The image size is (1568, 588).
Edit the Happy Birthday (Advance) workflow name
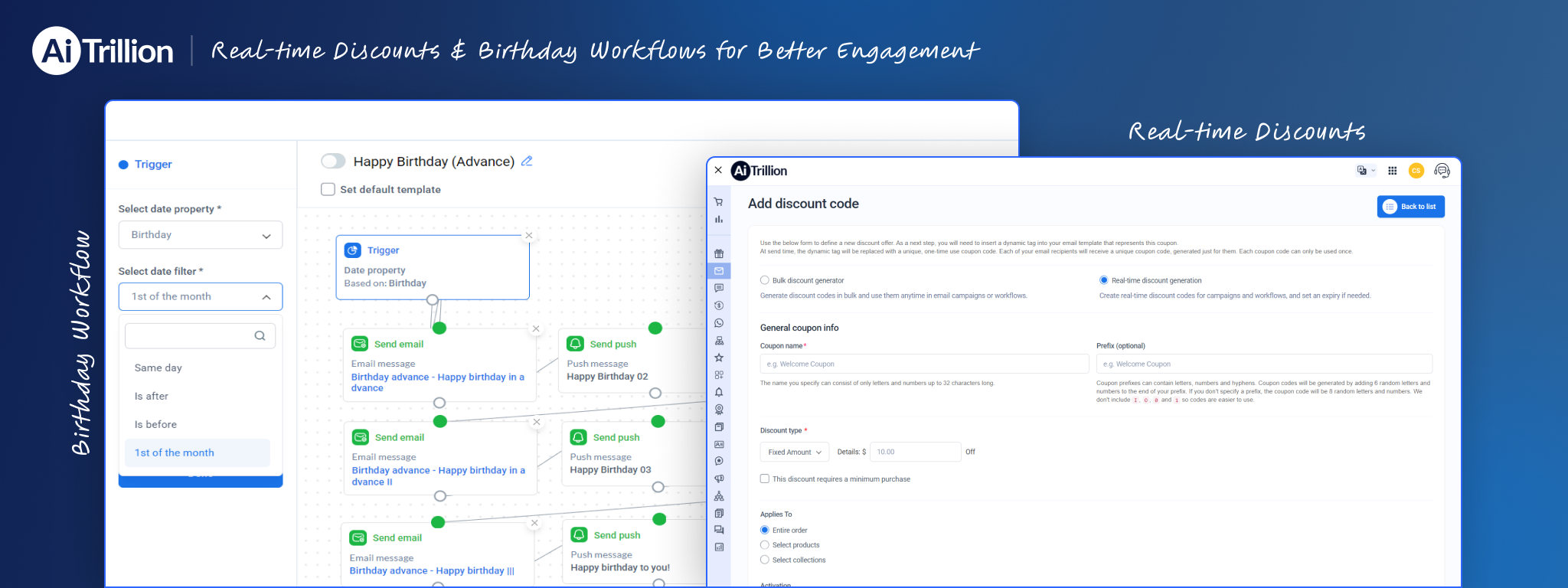click(x=527, y=161)
